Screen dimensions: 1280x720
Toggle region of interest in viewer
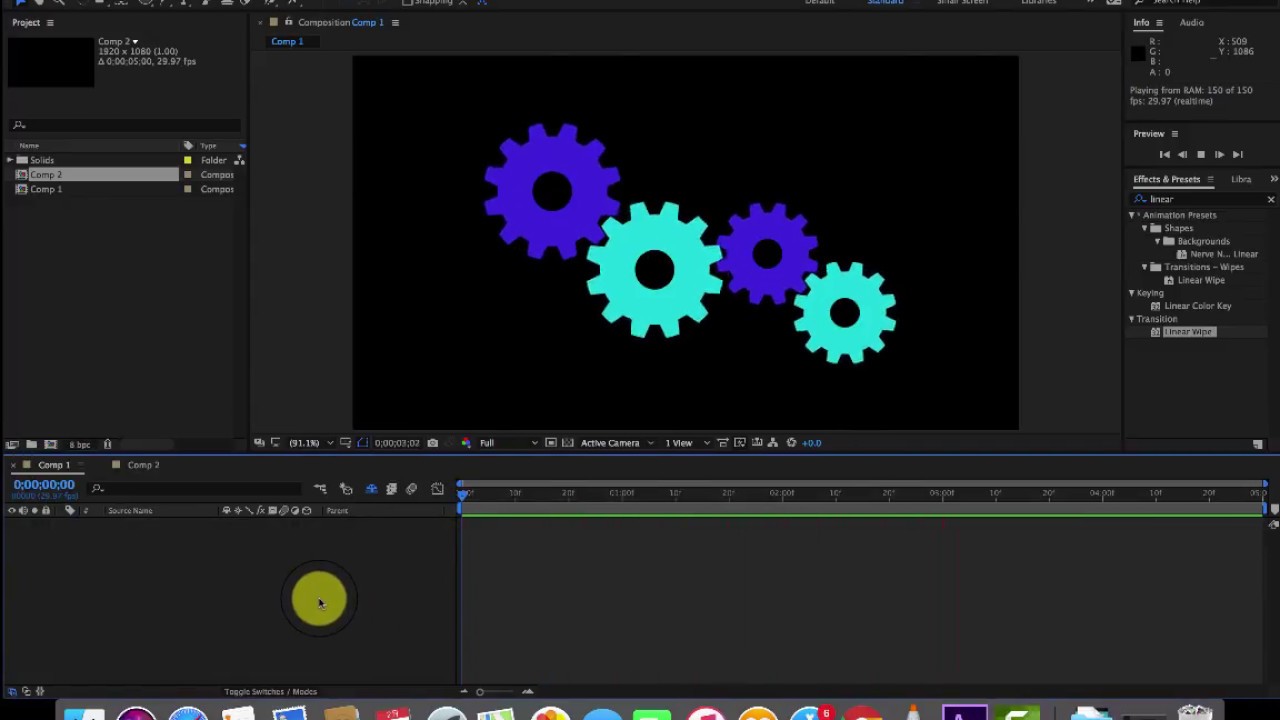tap(551, 443)
